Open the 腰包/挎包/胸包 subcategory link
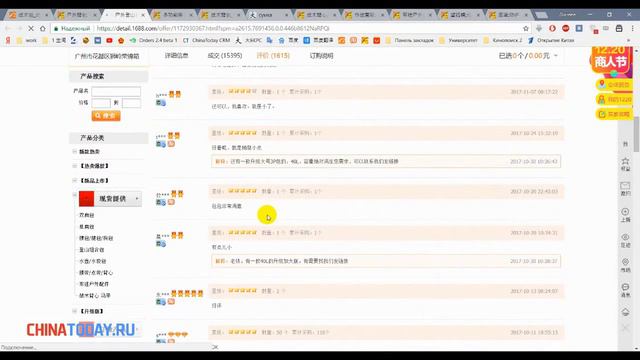Viewport: 640px width, 360px height. point(96,238)
